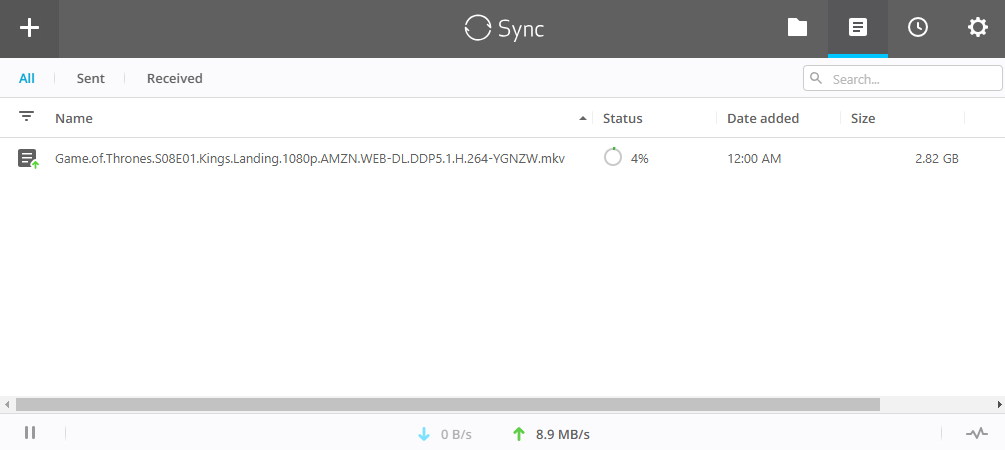Sort by the Status column header
The width and height of the screenshot is (1005, 450).
point(622,118)
